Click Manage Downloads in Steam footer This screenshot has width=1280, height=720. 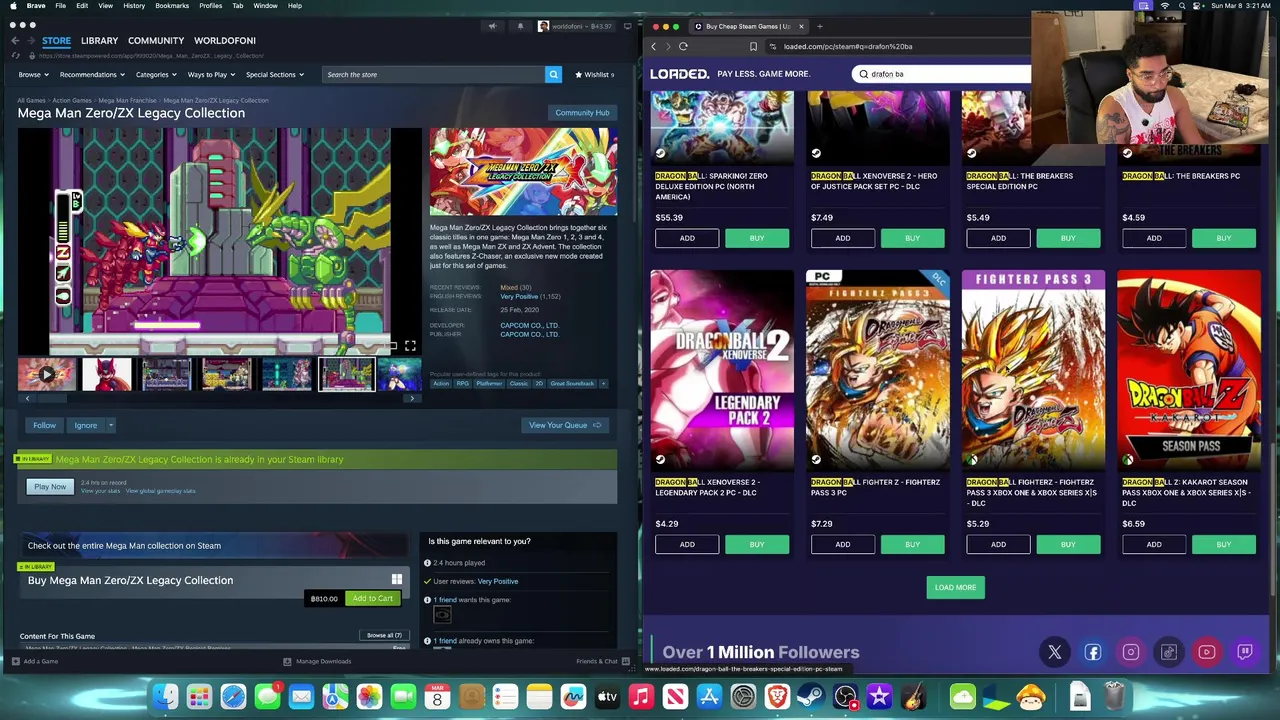click(x=317, y=661)
